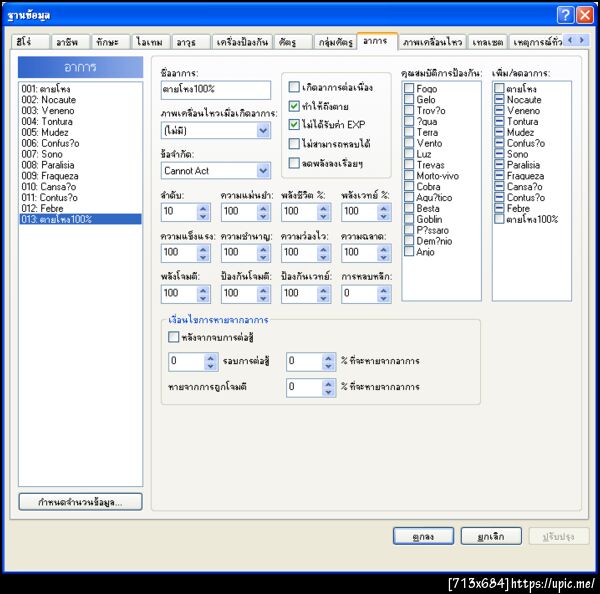Select 007: Sono in state list
The height and width of the screenshot is (594, 600).
80,154
